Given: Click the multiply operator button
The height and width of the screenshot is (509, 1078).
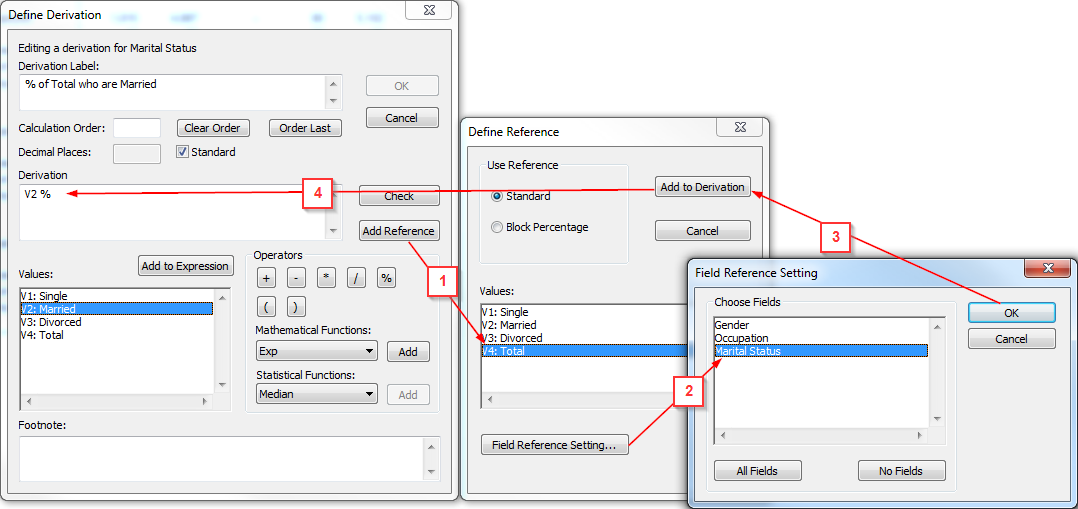Looking at the screenshot, I should click(x=326, y=279).
